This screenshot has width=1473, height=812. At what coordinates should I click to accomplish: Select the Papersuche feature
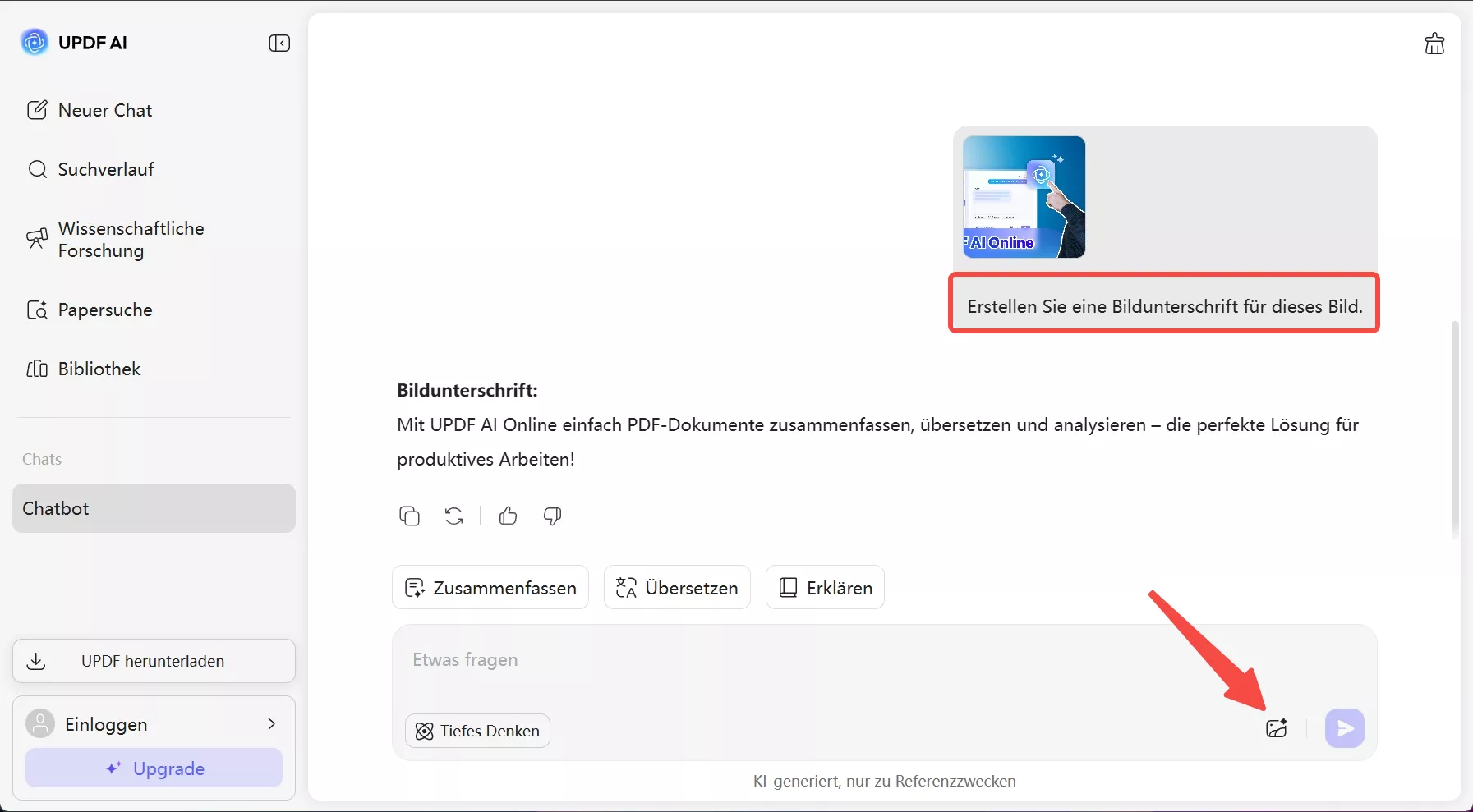click(105, 310)
